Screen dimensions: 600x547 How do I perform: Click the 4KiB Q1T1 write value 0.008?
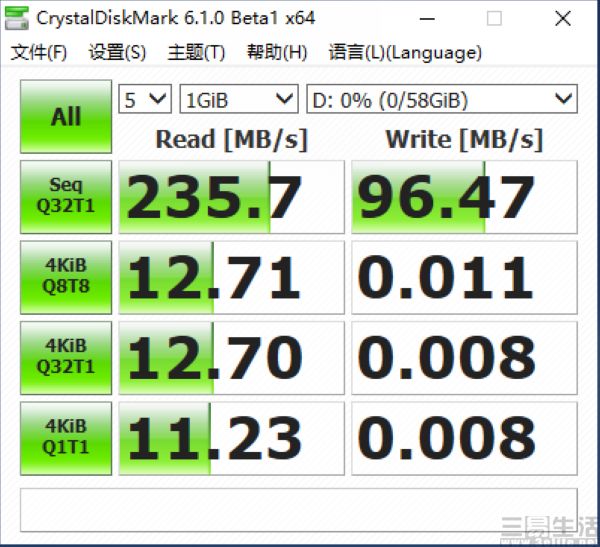click(464, 438)
